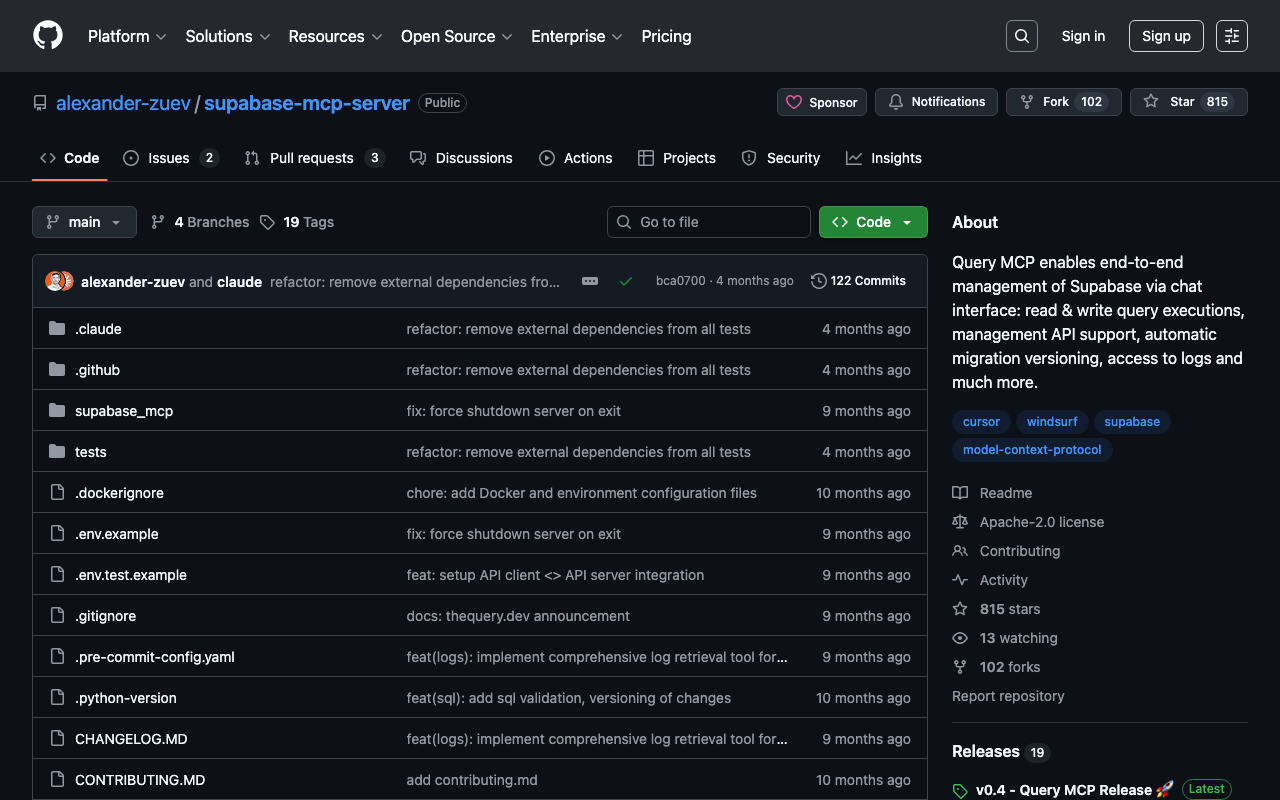This screenshot has height=800, width=1280.
Task: Click the model-context-protocol topic tag
Action: pos(1031,450)
